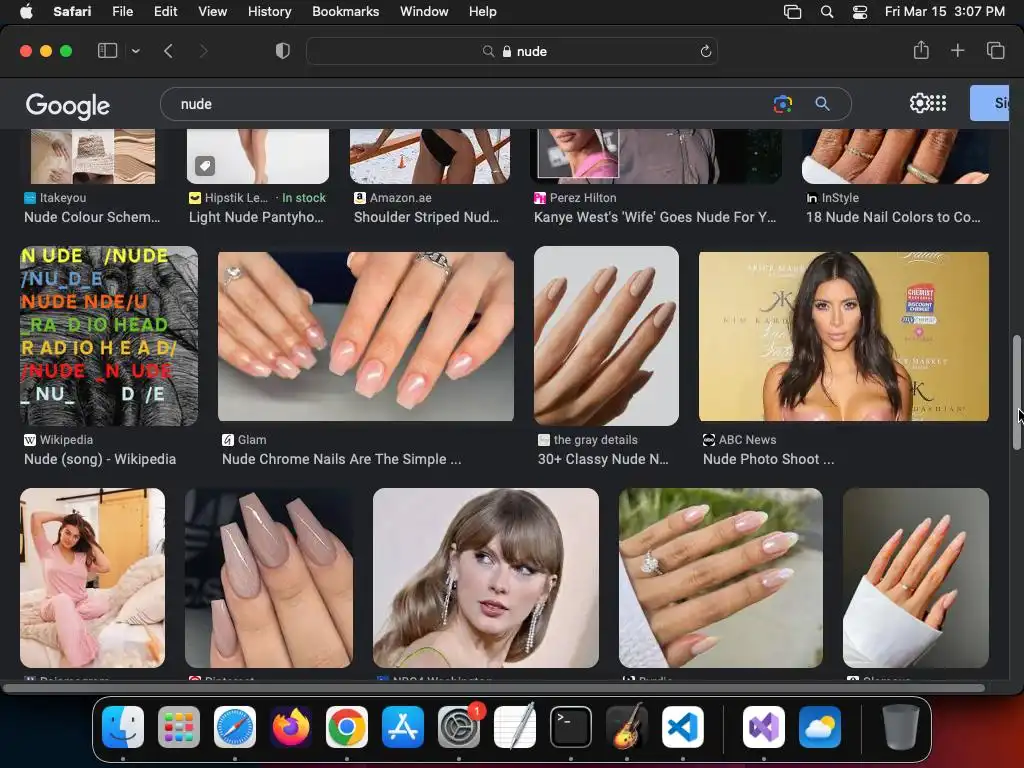Screen dimensions: 1024x768
Task: Open Trash from the Dock
Action: click(x=901, y=727)
